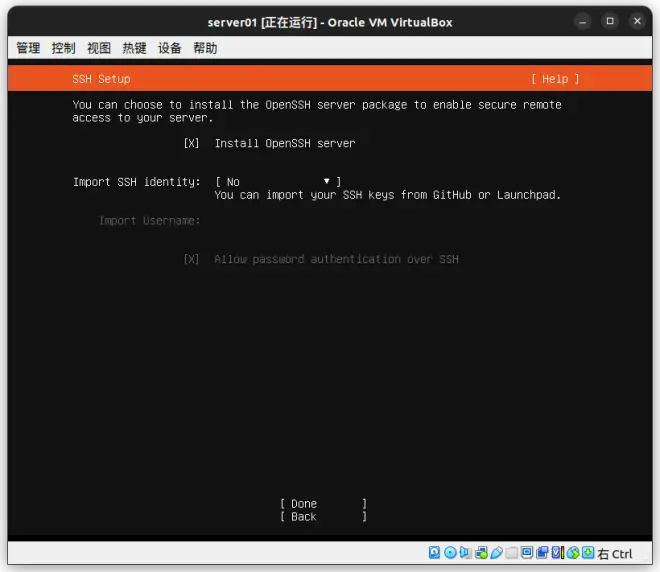
Task: Click the audio indicator icon in status bar
Action: coord(466,553)
